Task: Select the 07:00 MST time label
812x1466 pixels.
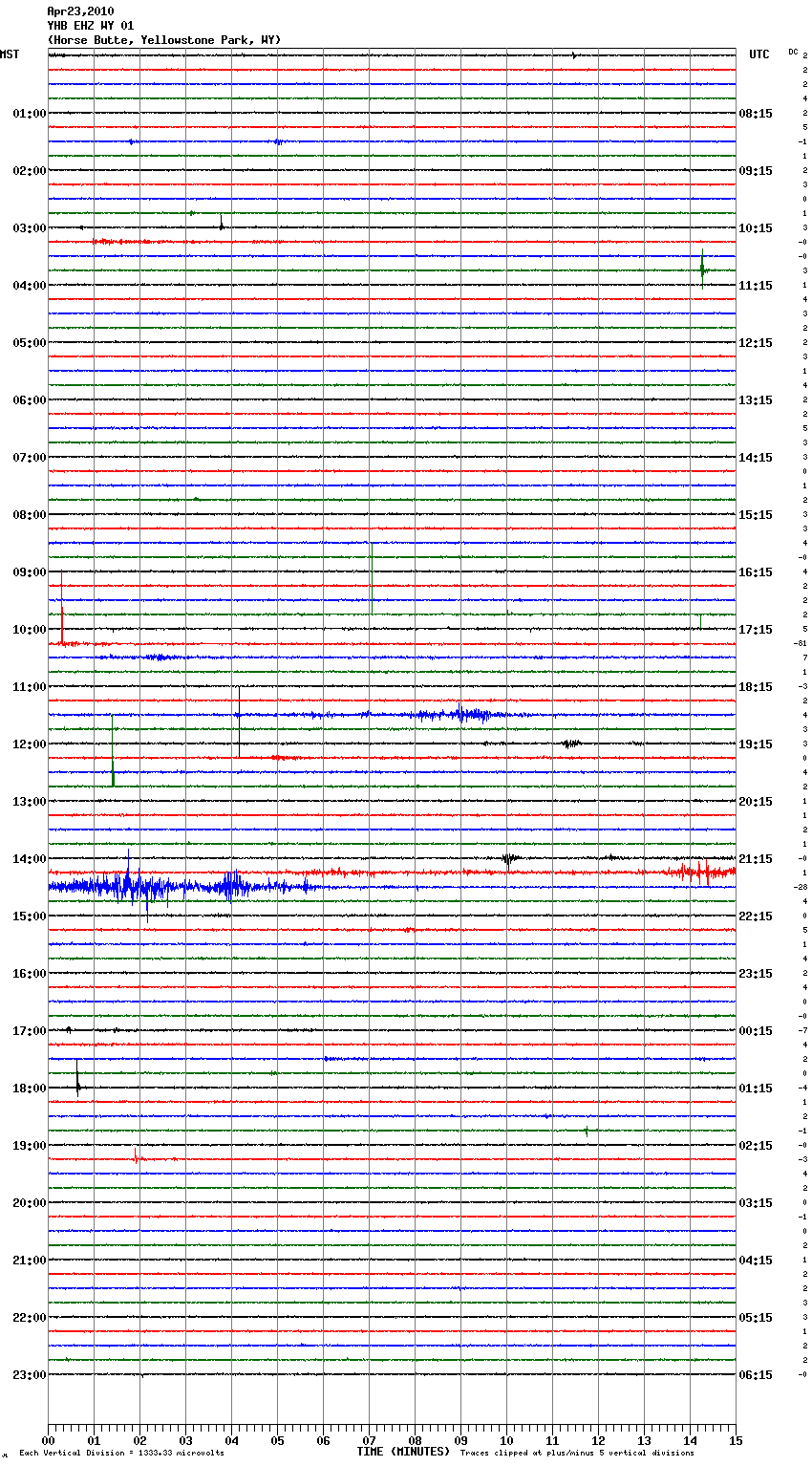Action: pyautogui.click(x=30, y=457)
